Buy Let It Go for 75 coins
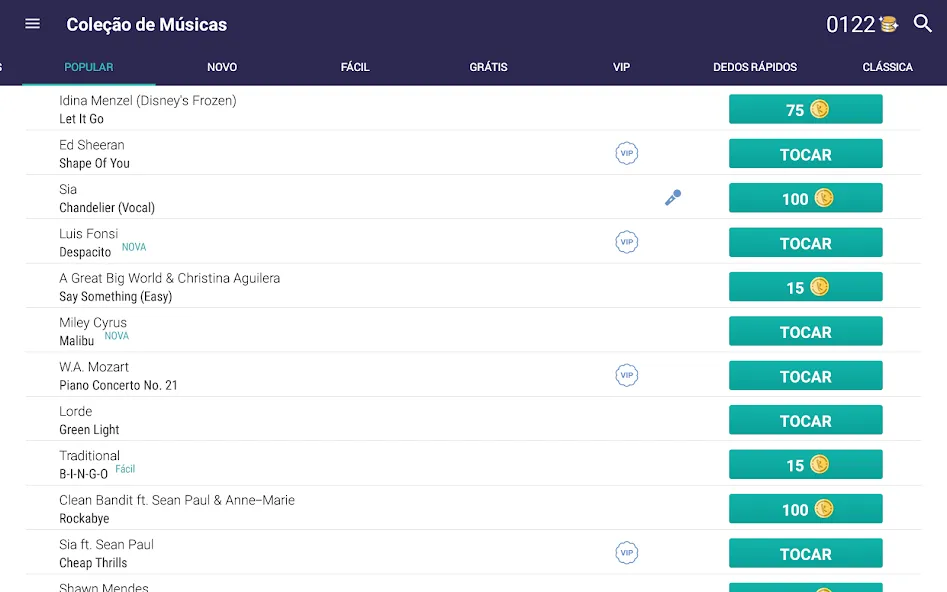This screenshot has height=592, width=947. click(x=806, y=109)
